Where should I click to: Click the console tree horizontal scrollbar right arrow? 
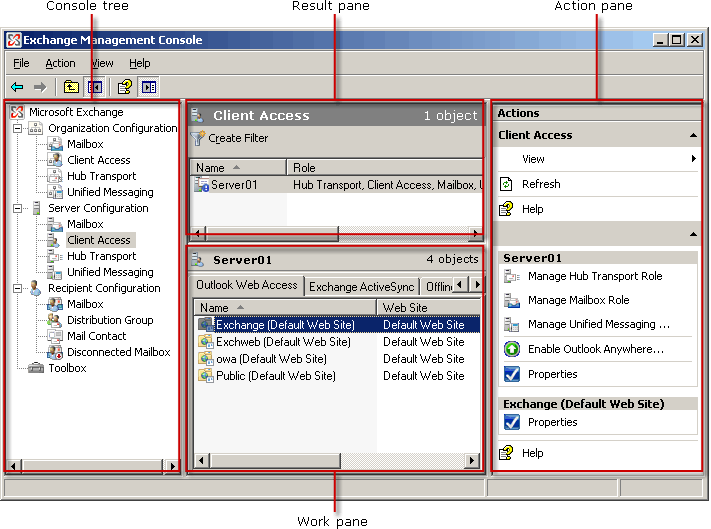pos(172,466)
